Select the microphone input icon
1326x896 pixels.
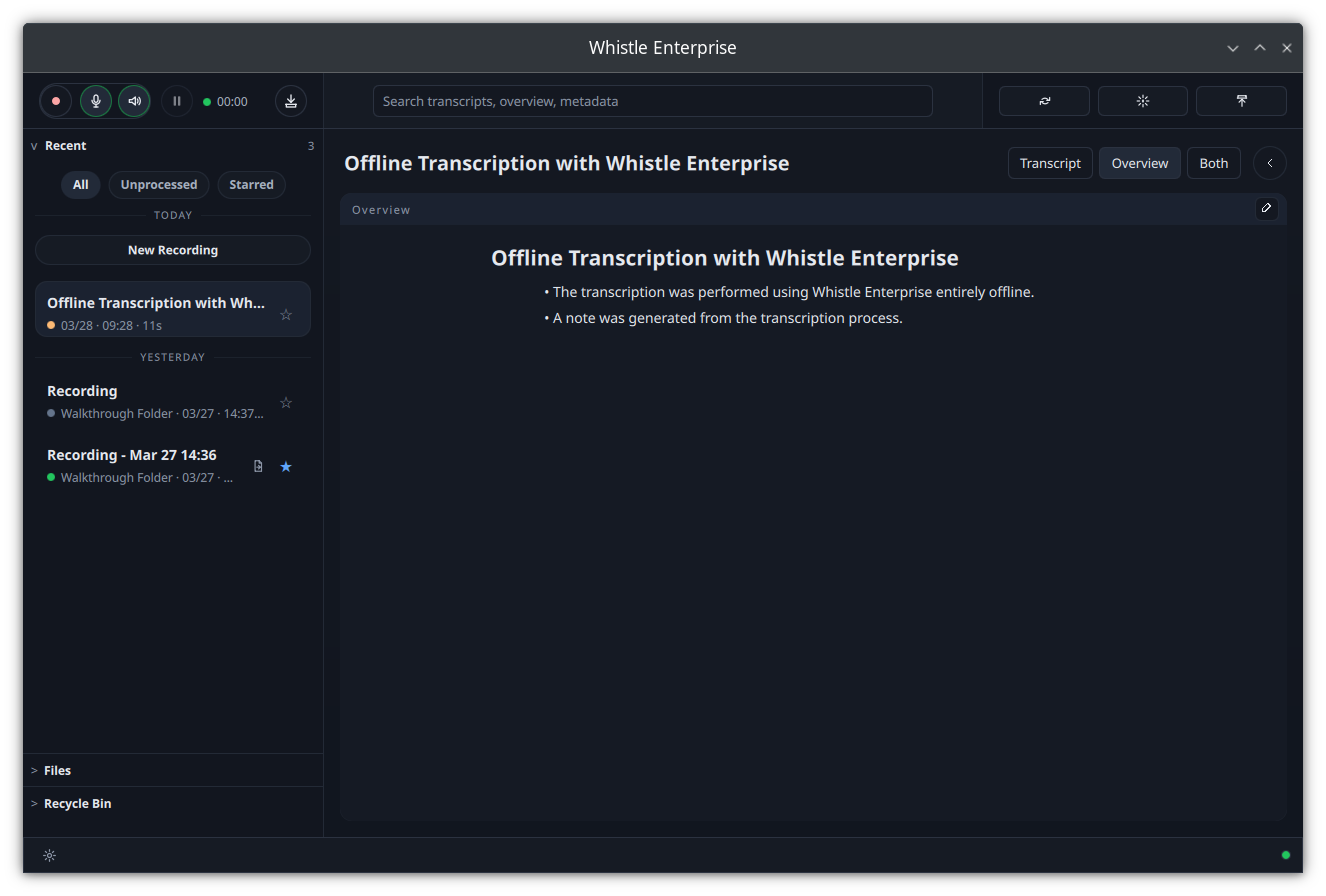95,101
